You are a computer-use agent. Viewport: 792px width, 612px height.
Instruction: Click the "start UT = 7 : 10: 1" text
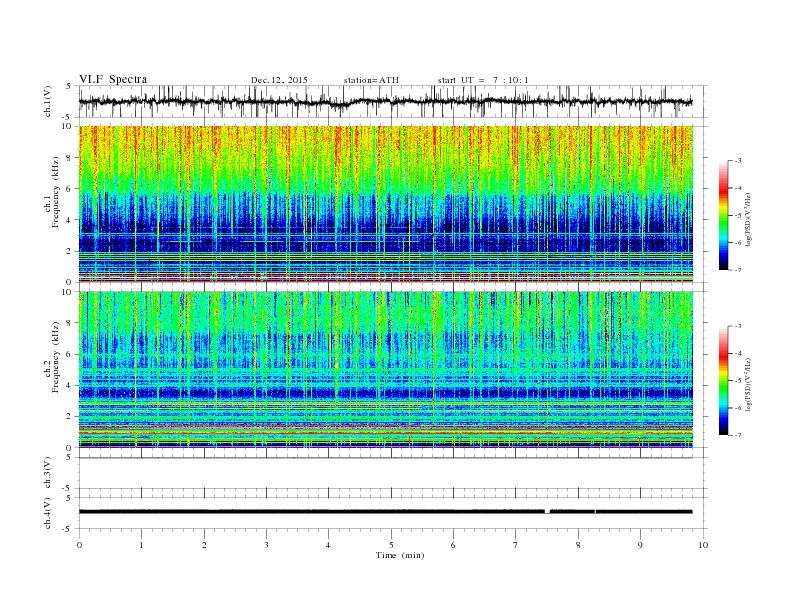(483, 80)
